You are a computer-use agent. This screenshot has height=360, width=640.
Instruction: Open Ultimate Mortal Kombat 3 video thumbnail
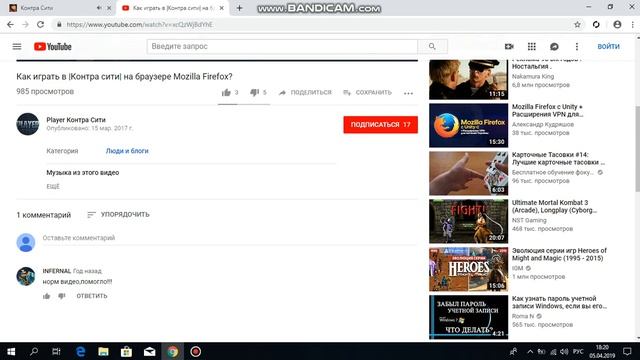coord(469,221)
